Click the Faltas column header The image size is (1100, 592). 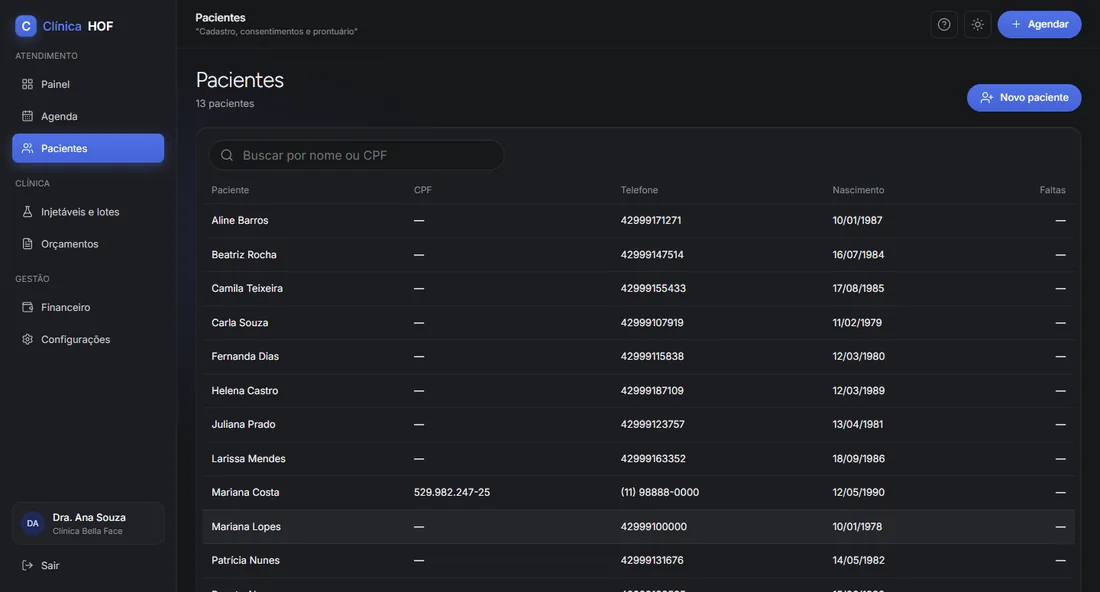click(x=1052, y=190)
